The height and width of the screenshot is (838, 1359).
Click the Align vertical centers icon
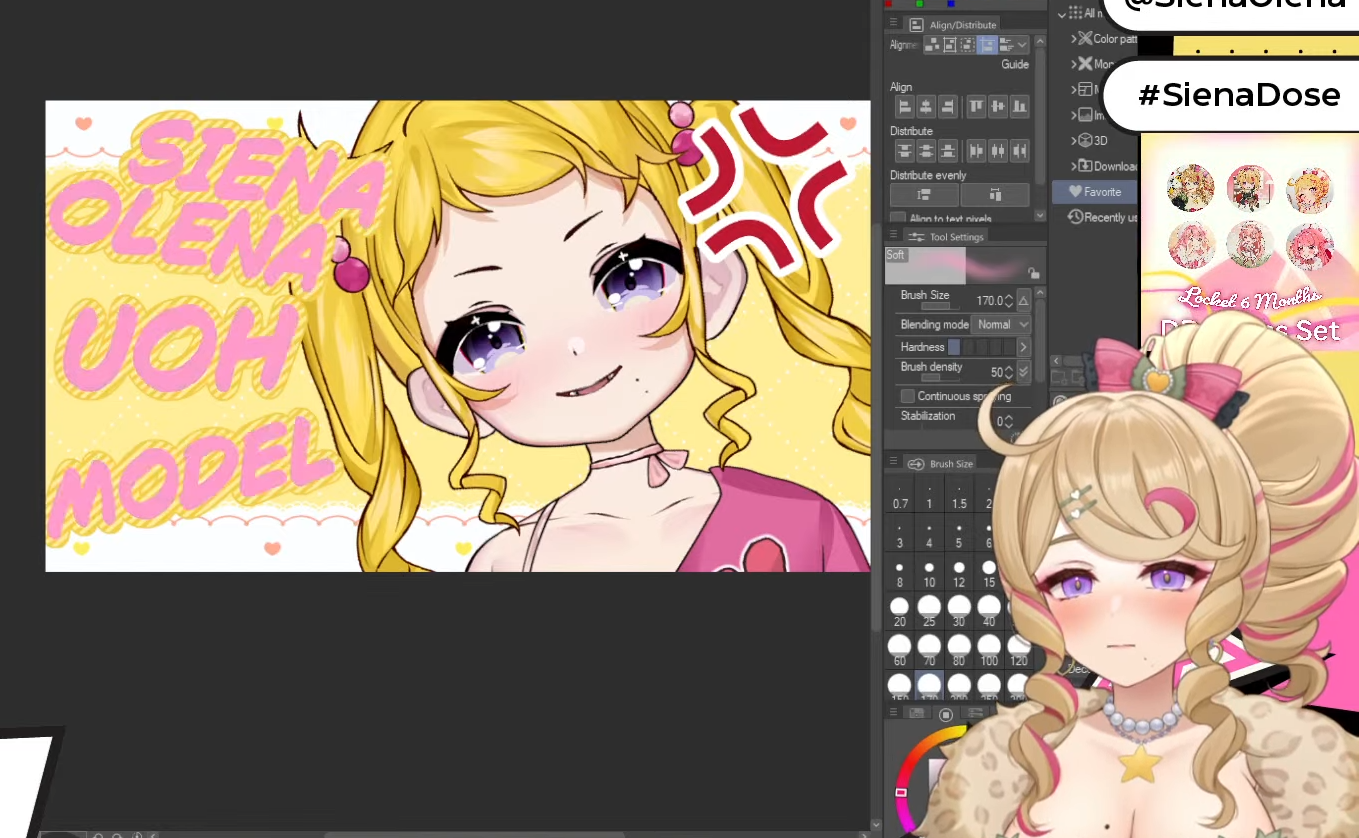(998, 106)
